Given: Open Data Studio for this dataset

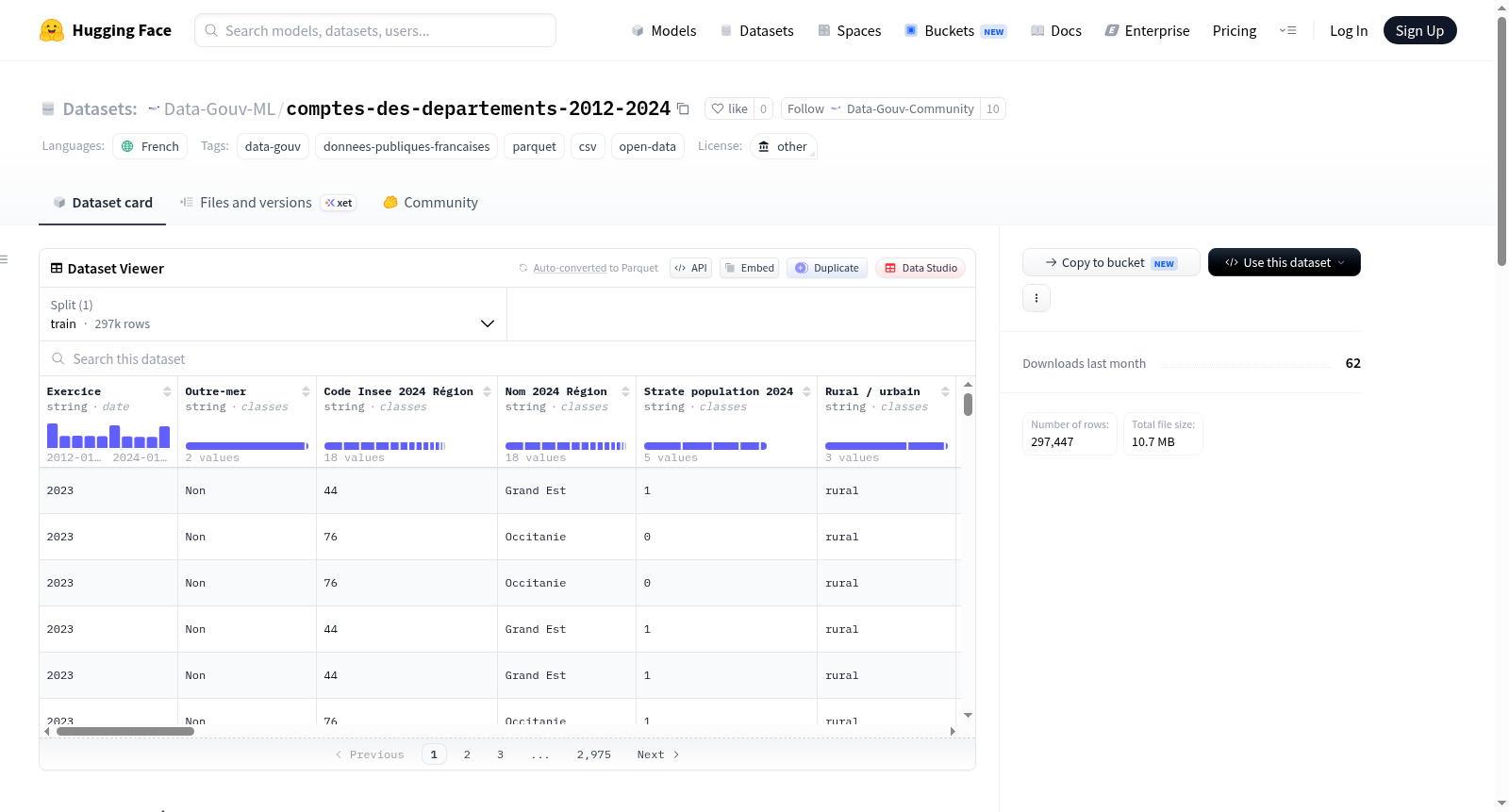Looking at the screenshot, I should [x=920, y=268].
